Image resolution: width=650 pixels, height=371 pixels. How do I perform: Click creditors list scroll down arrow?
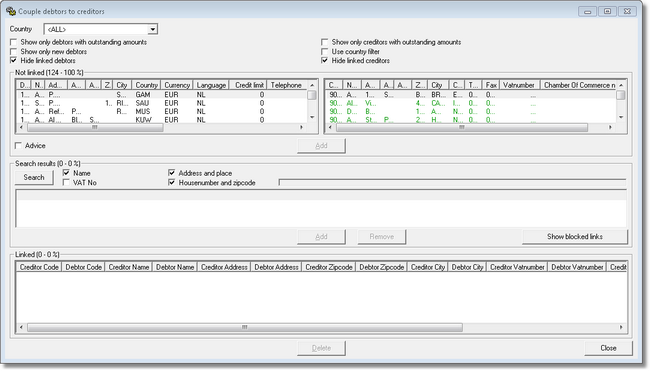[x=621, y=118]
